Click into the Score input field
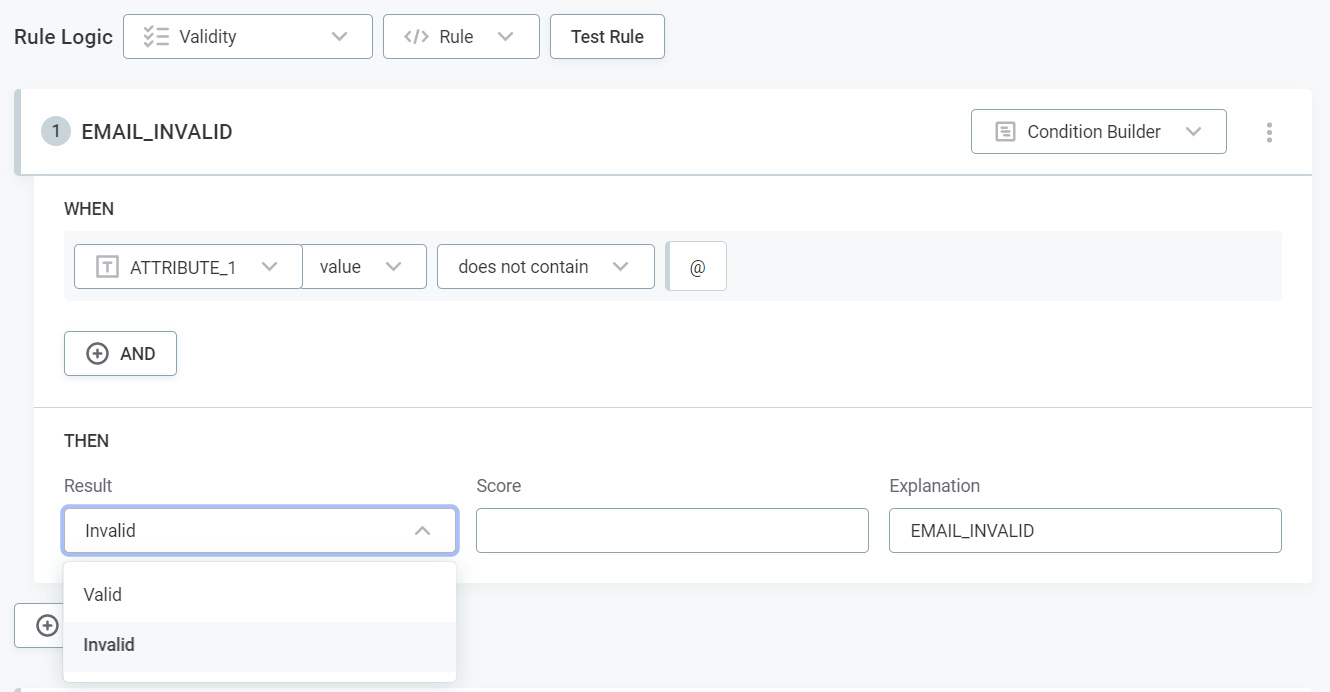 click(x=672, y=531)
